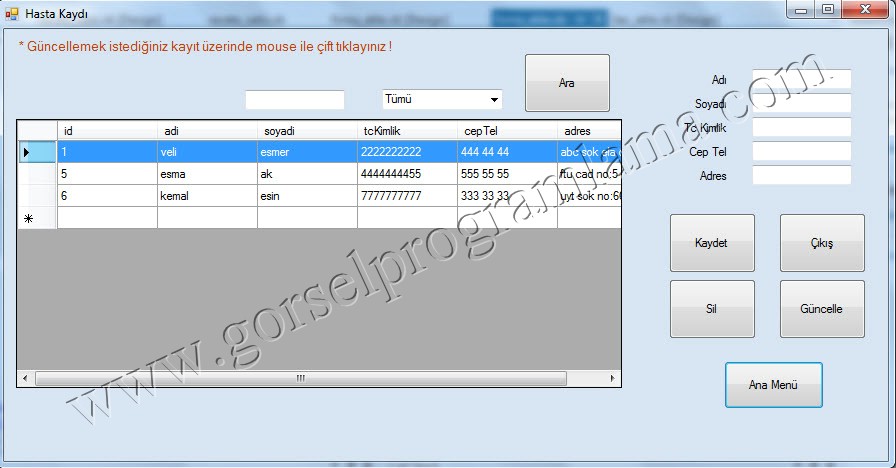
Task: Click the Sil delete button
Action: (x=712, y=309)
